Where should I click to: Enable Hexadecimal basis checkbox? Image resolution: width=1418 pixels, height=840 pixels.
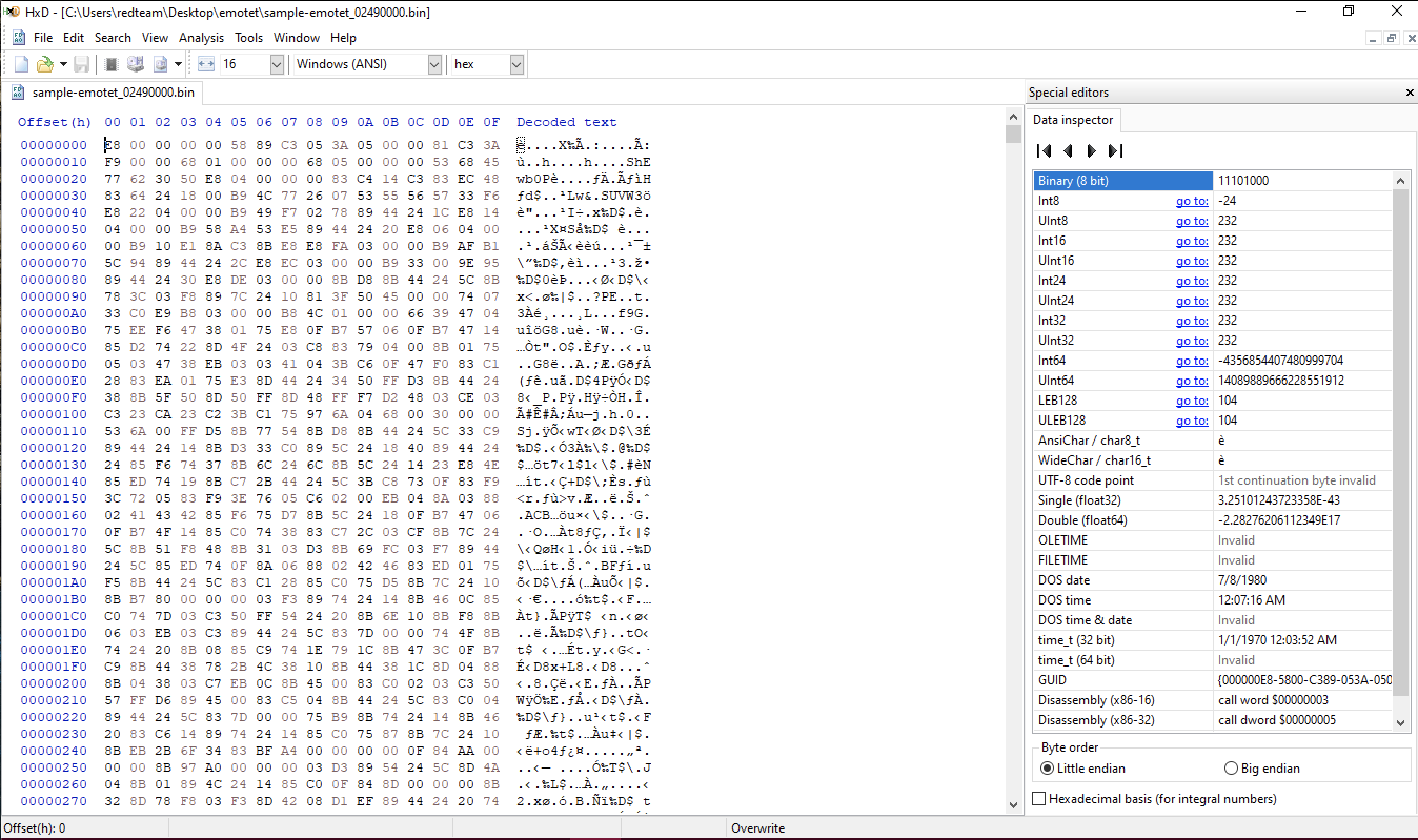point(1039,798)
